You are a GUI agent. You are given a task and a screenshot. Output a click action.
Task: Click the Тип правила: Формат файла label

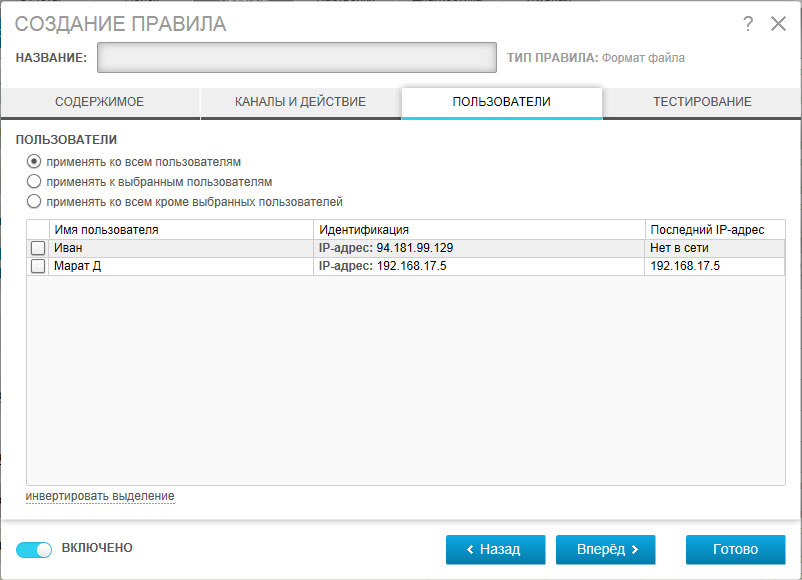pos(596,58)
